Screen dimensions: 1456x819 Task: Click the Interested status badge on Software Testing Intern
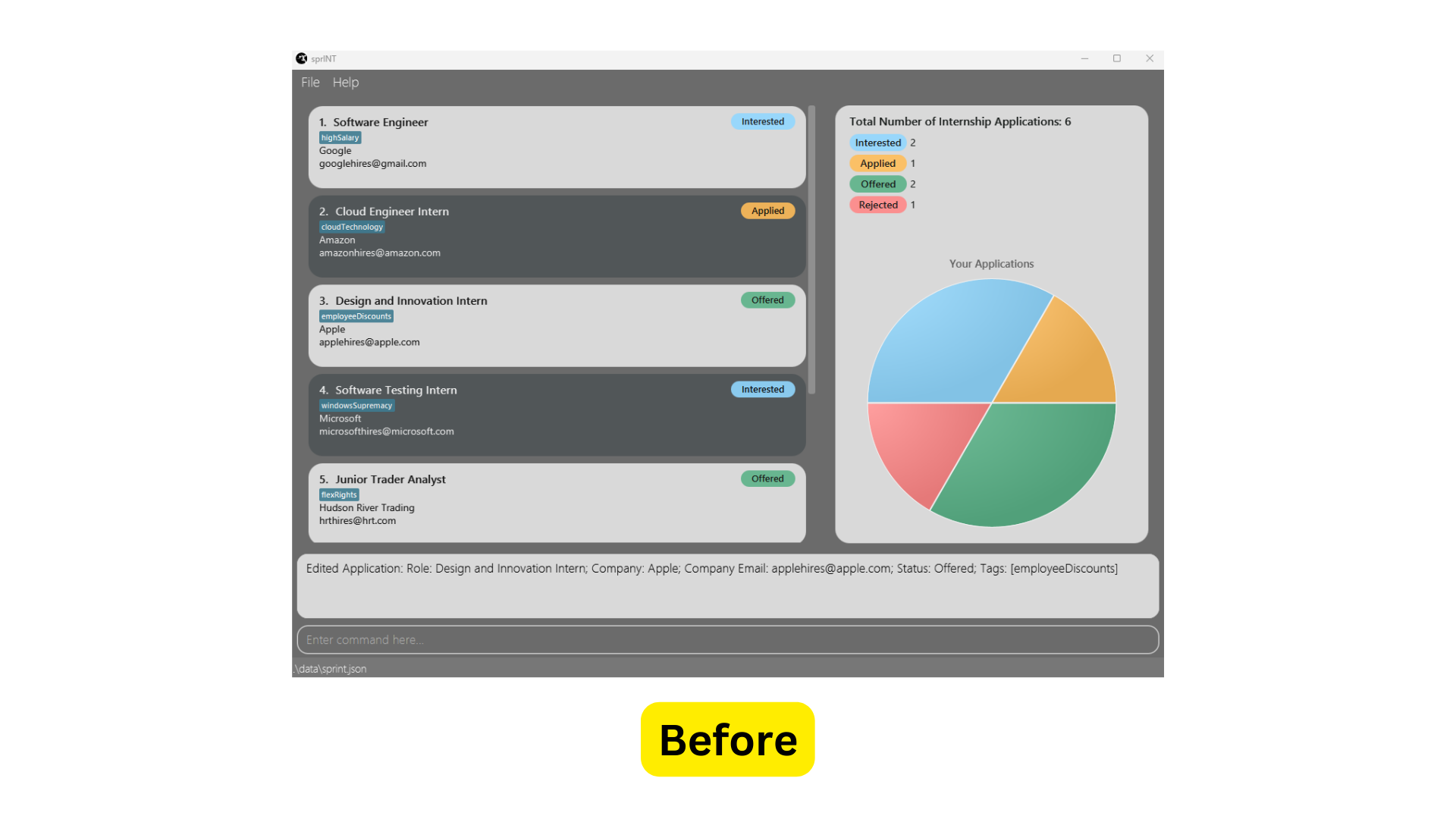[762, 389]
